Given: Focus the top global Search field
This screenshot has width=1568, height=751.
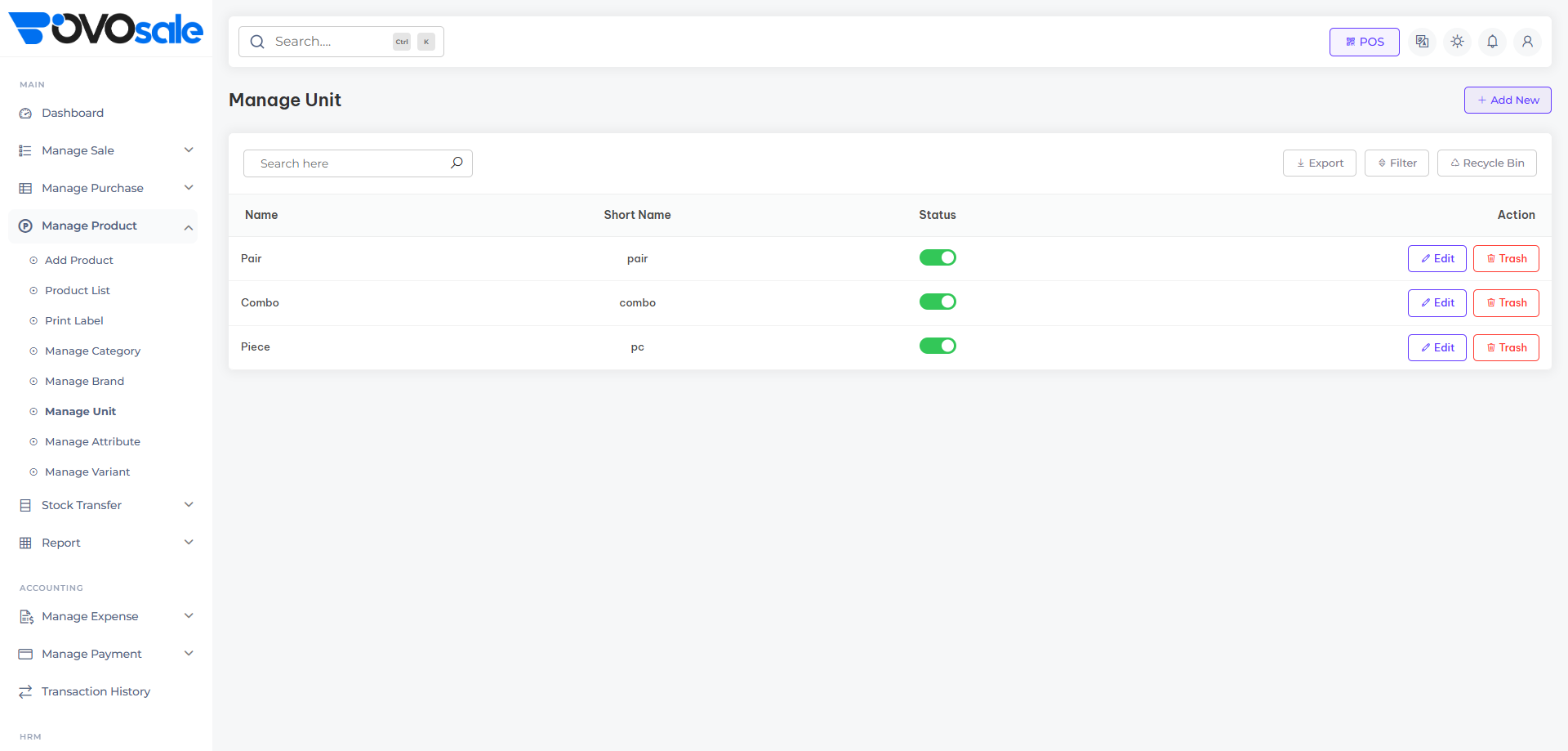Looking at the screenshot, I should (341, 42).
